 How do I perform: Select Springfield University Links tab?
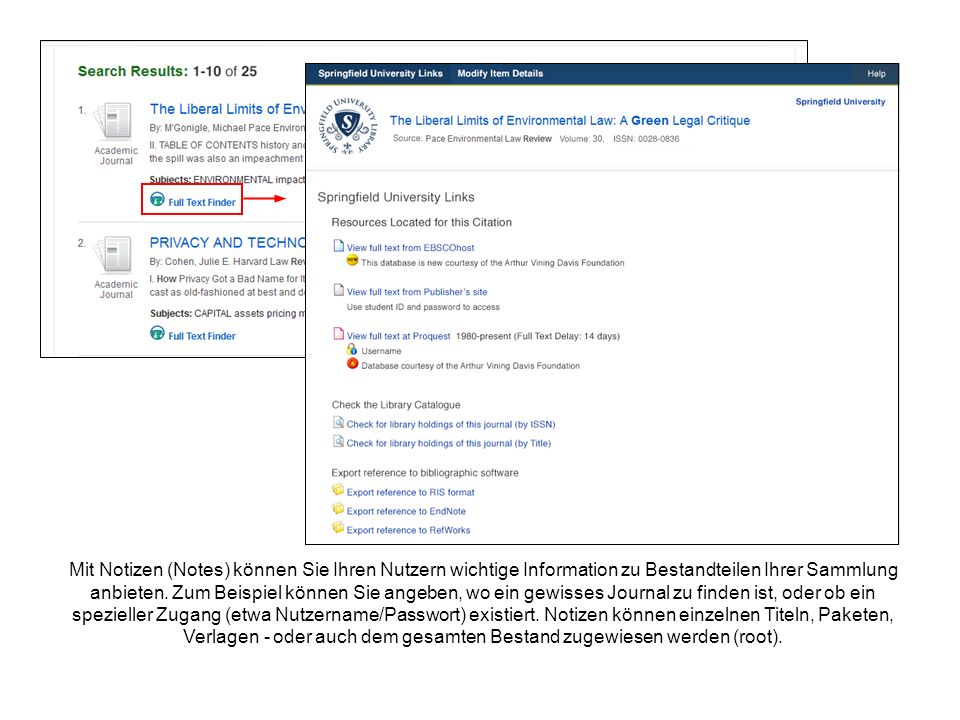click(380, 73)
